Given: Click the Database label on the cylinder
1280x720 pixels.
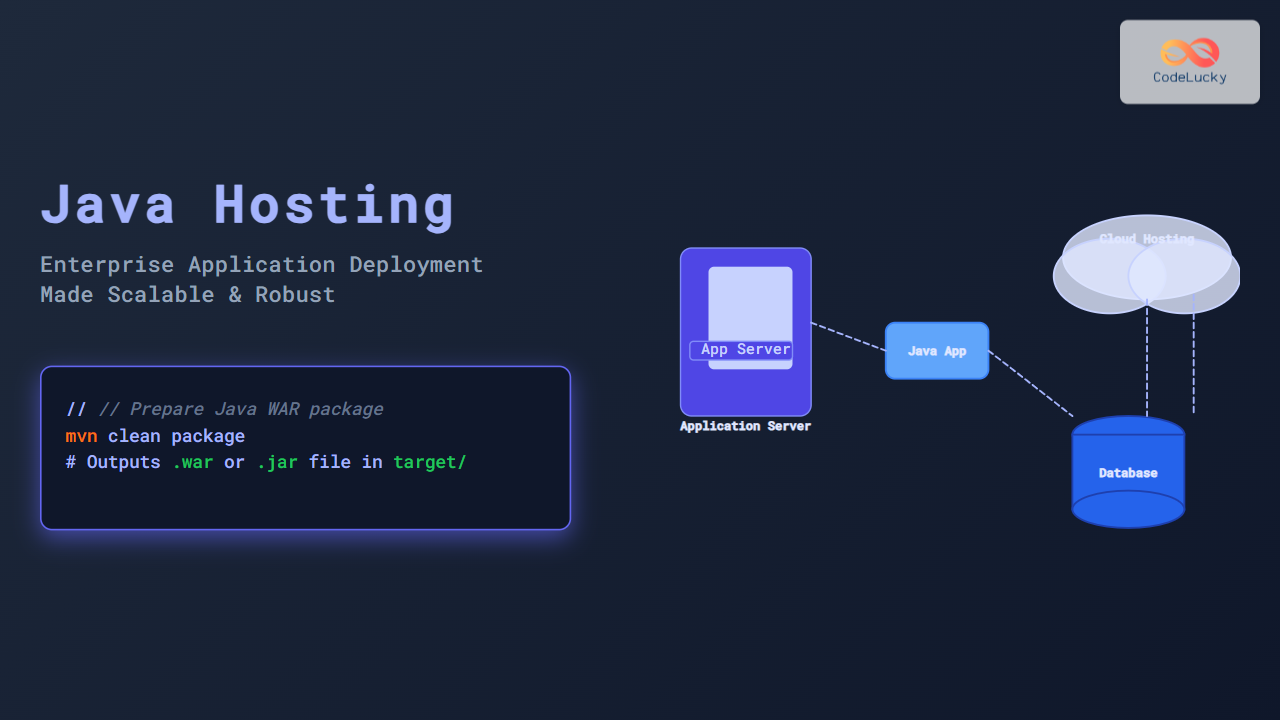Looking at the screenshot, I should [x=1128, y=473].
